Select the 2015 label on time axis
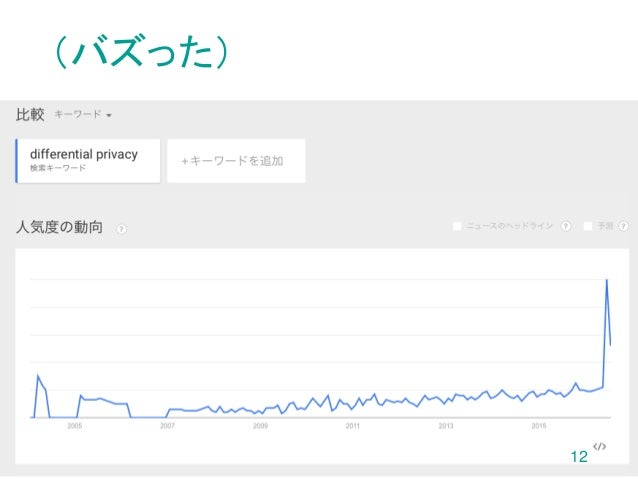 tap(539, 426)
